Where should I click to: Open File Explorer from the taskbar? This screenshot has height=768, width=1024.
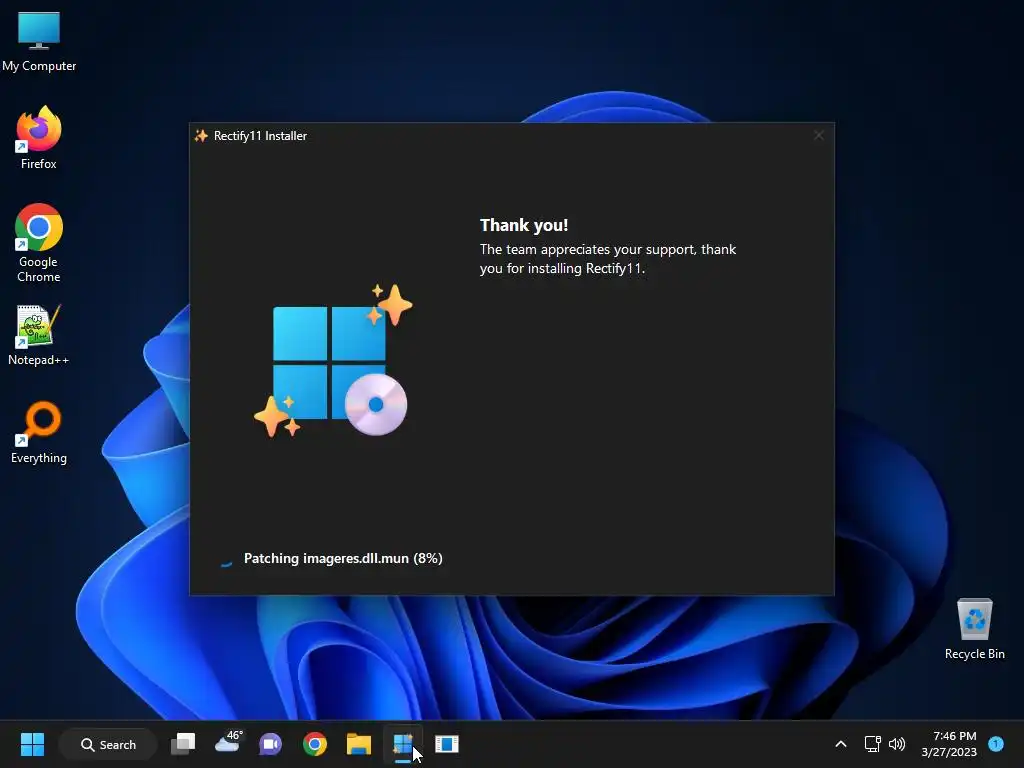[359, 744]
